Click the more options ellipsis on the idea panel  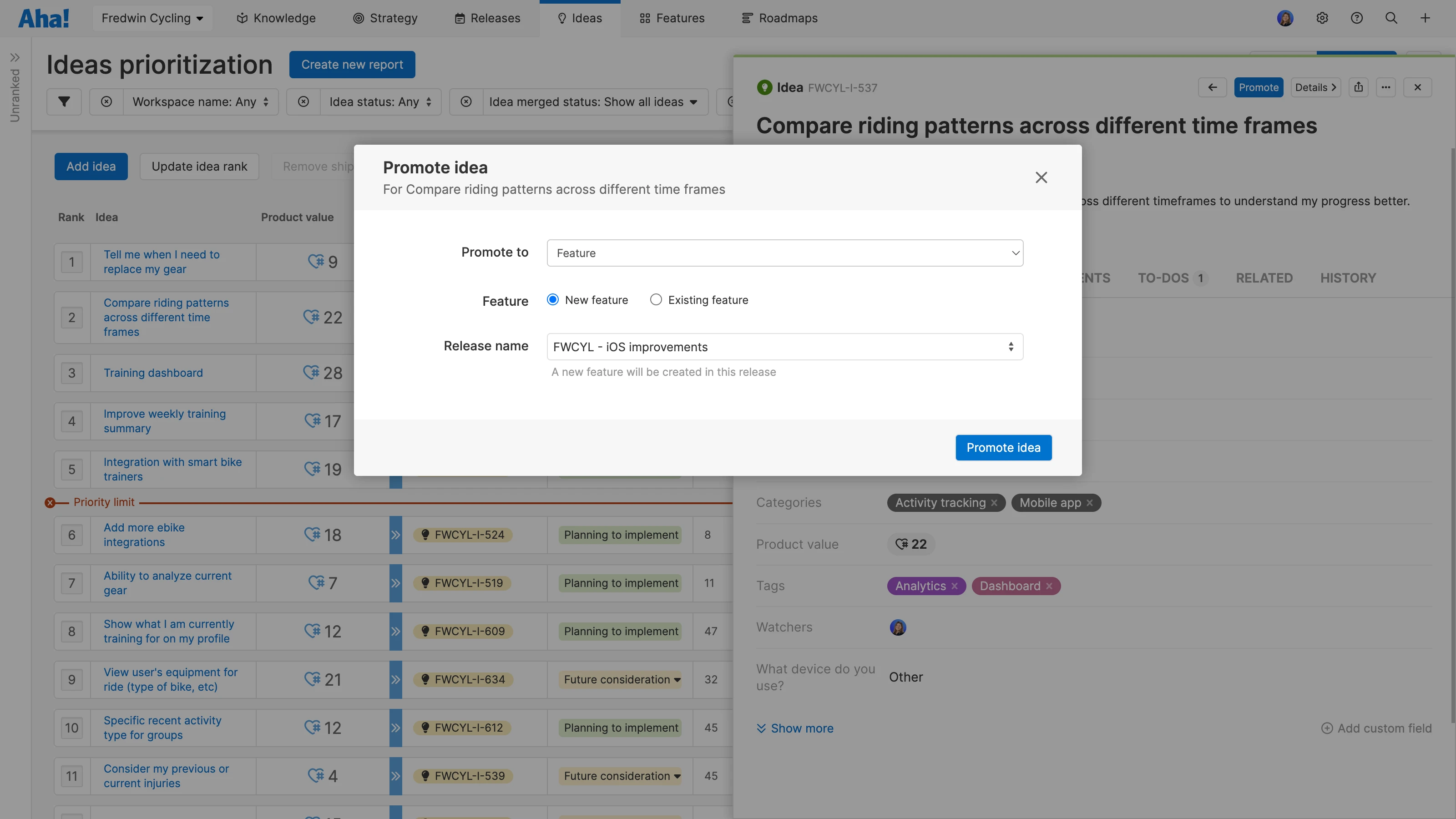tap(1386, 87)
